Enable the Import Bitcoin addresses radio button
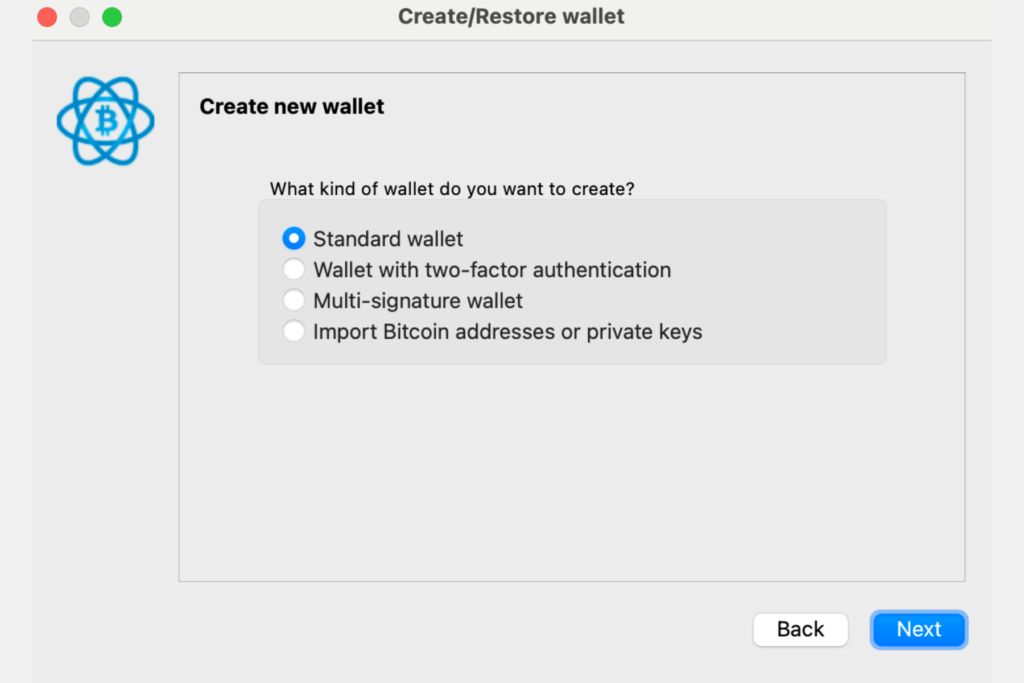This screenshot has height=683, width=1024. pyautogui.click(x=293, y=331)
